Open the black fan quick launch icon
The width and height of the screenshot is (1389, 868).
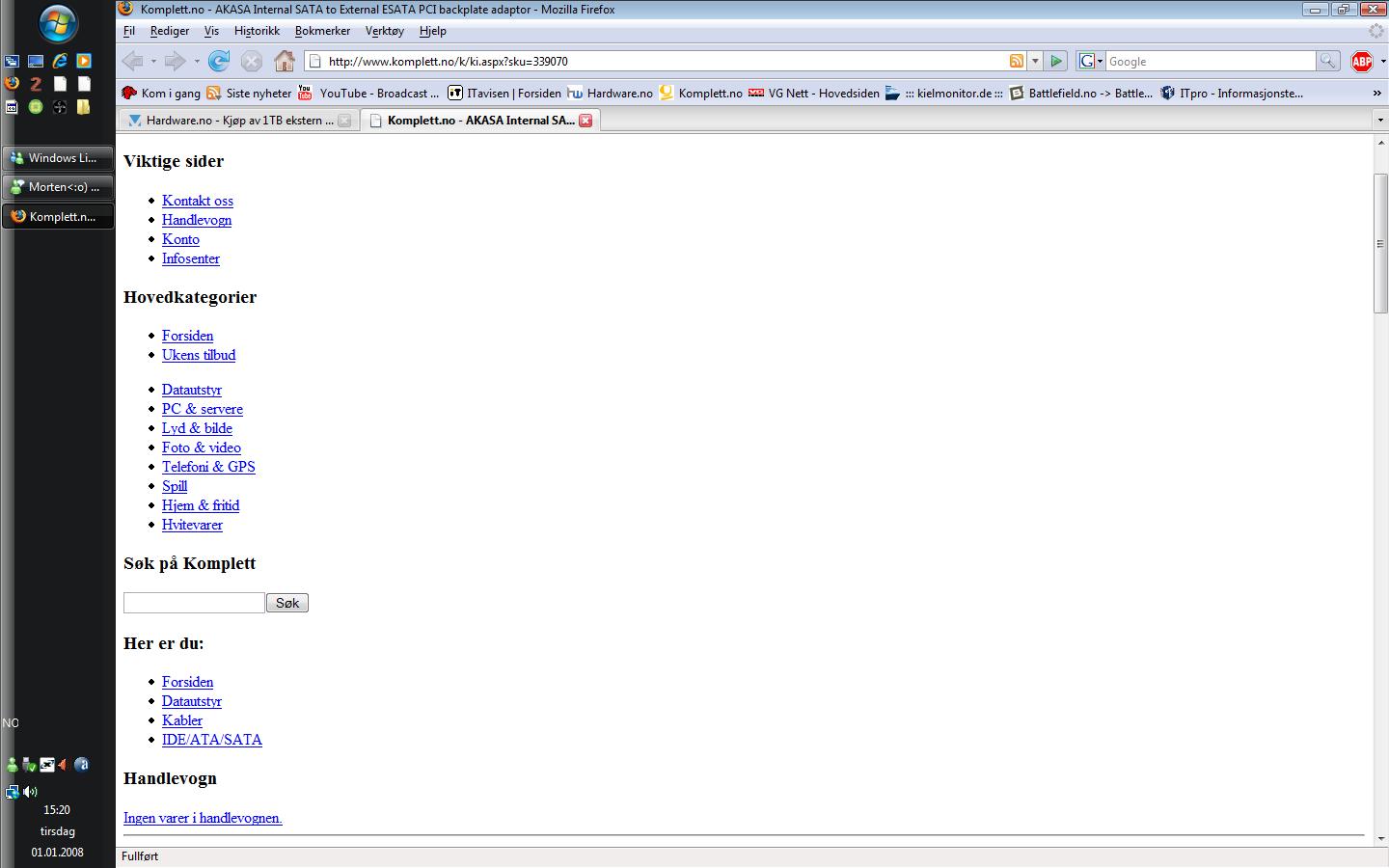[60, 107]
